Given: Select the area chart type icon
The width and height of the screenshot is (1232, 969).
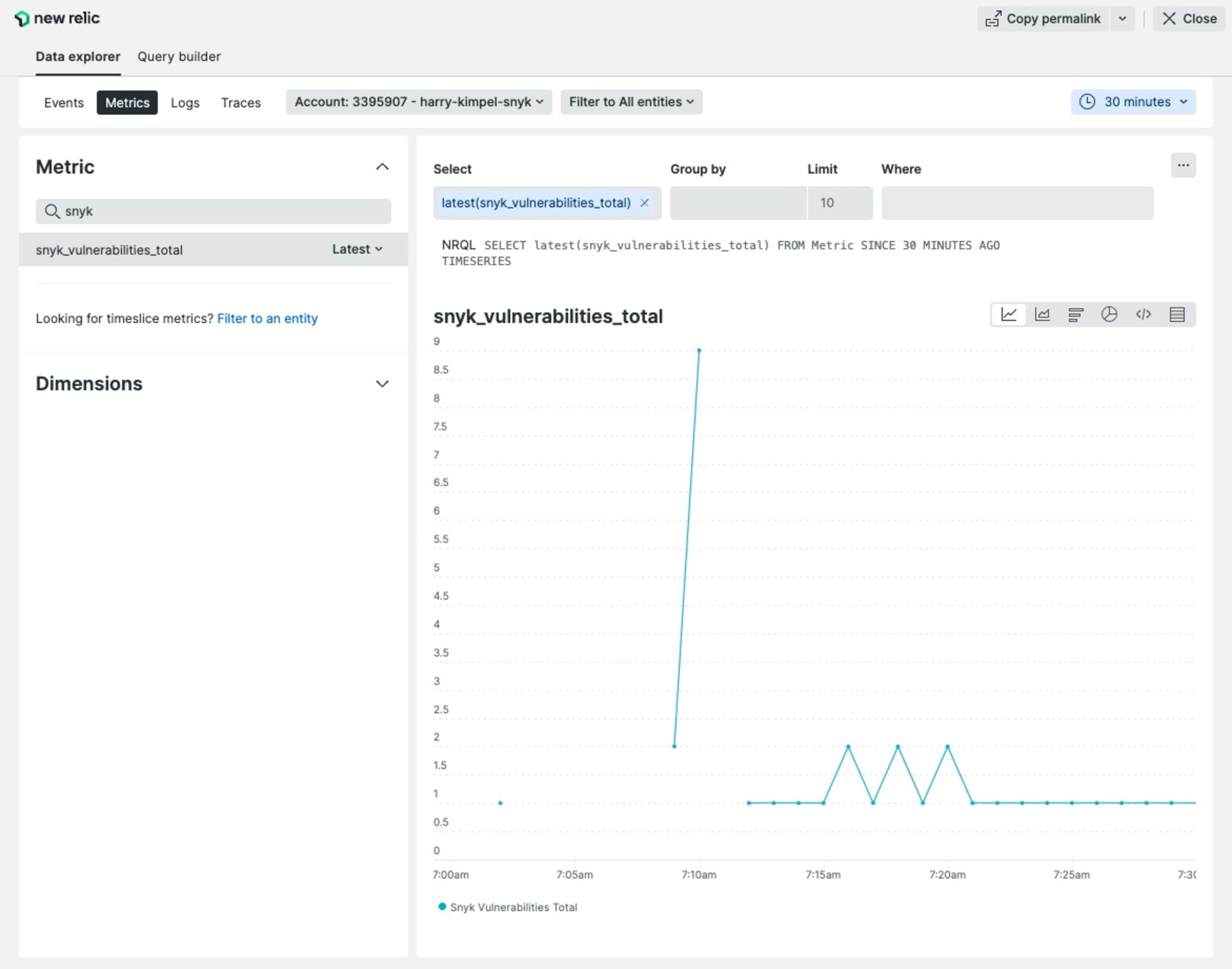Looking at the screenshot, I should pyautogui.click(x=1042, y=314).
